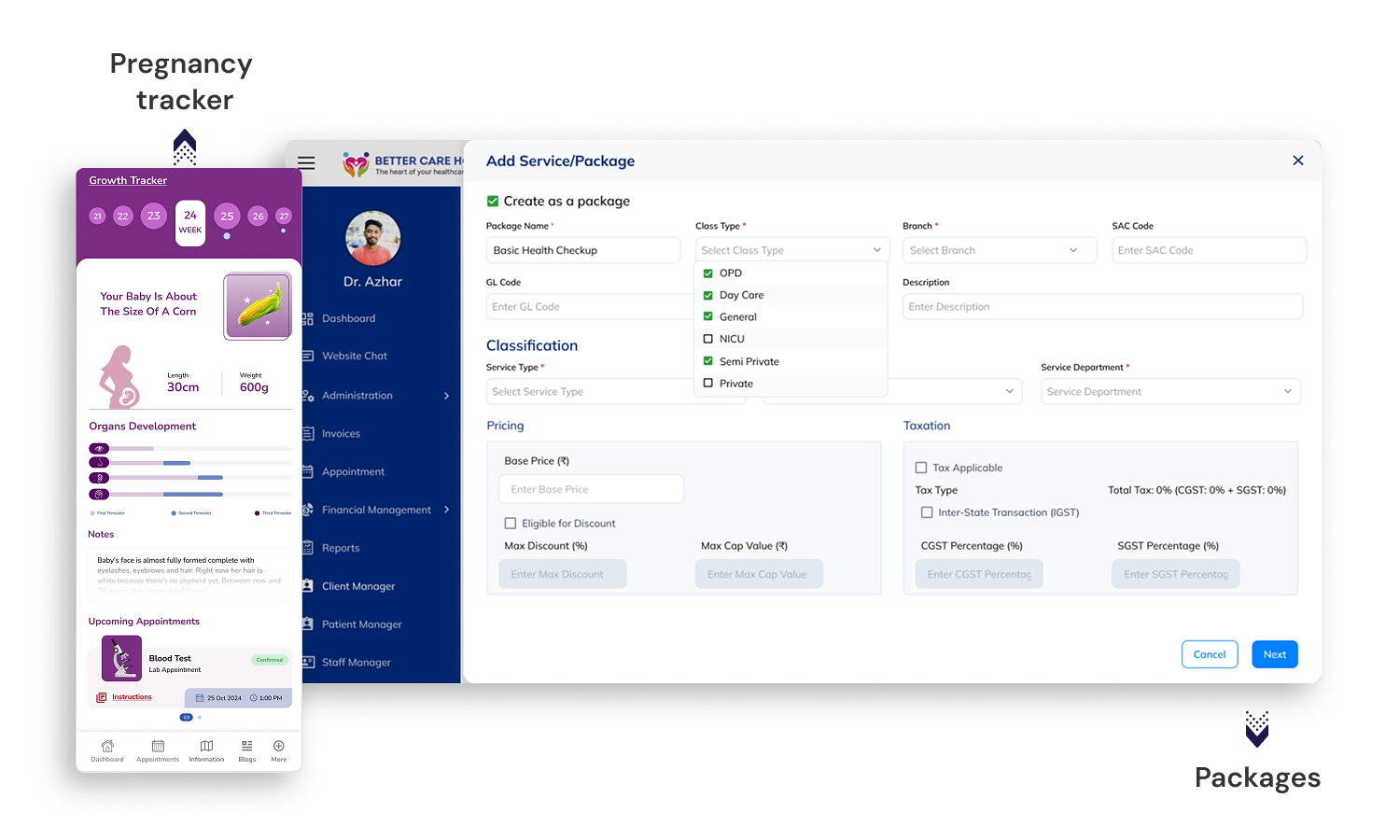The image size is (1400, 840).
Task: Open the Blogs icon in bottom bar
Action: (246, 746)
